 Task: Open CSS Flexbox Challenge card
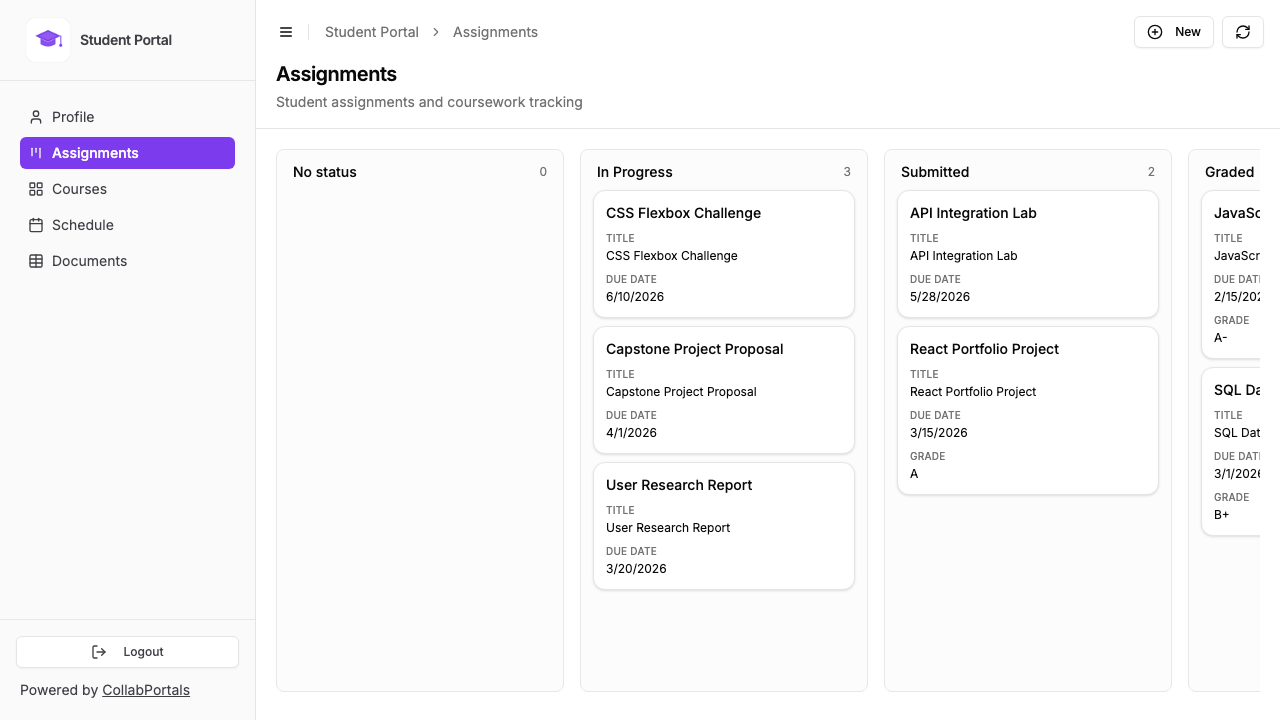[x=724, y=254]
